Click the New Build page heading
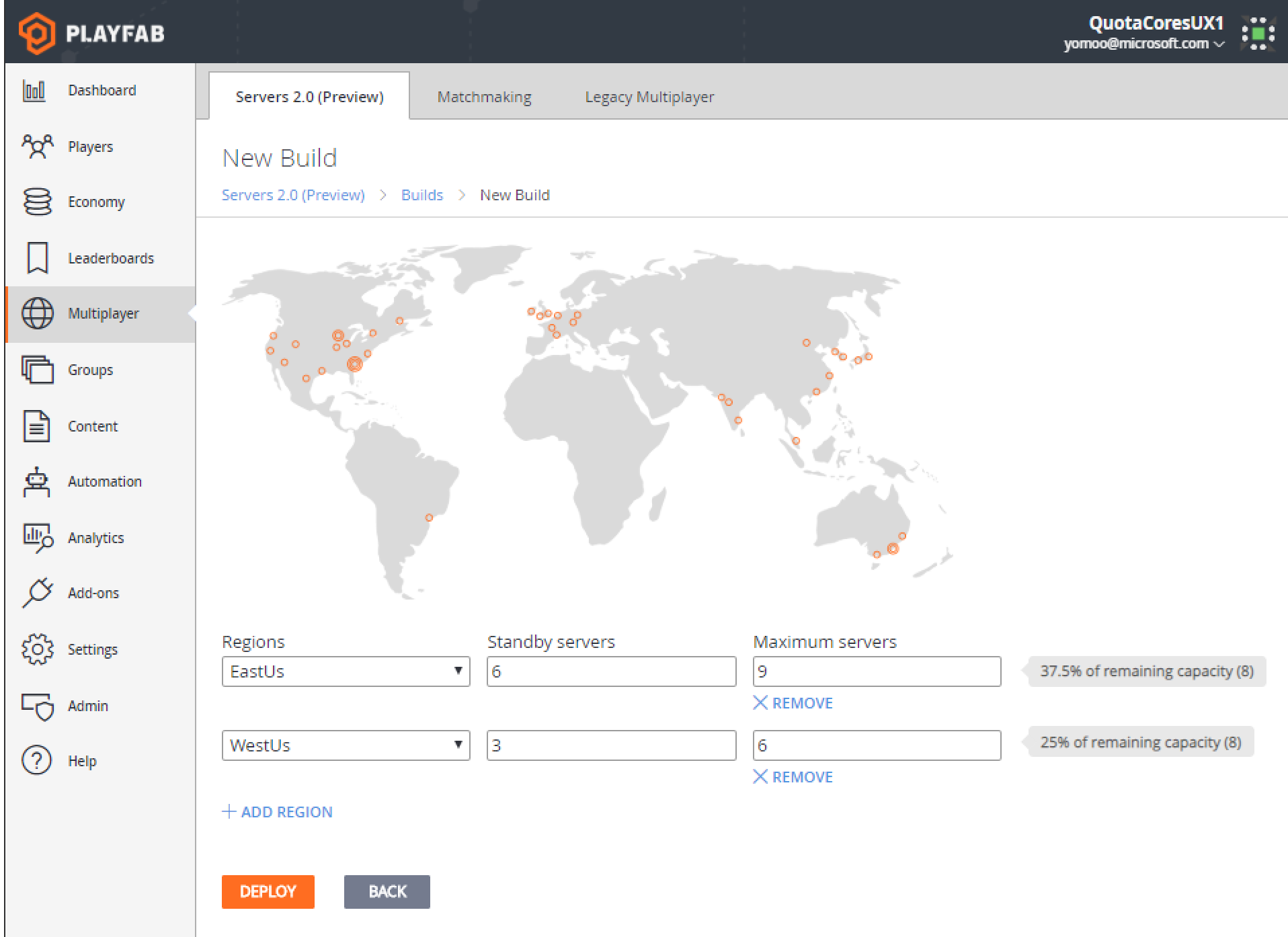The width and height of the screenshot is (1288, 937). pos(280,158)
